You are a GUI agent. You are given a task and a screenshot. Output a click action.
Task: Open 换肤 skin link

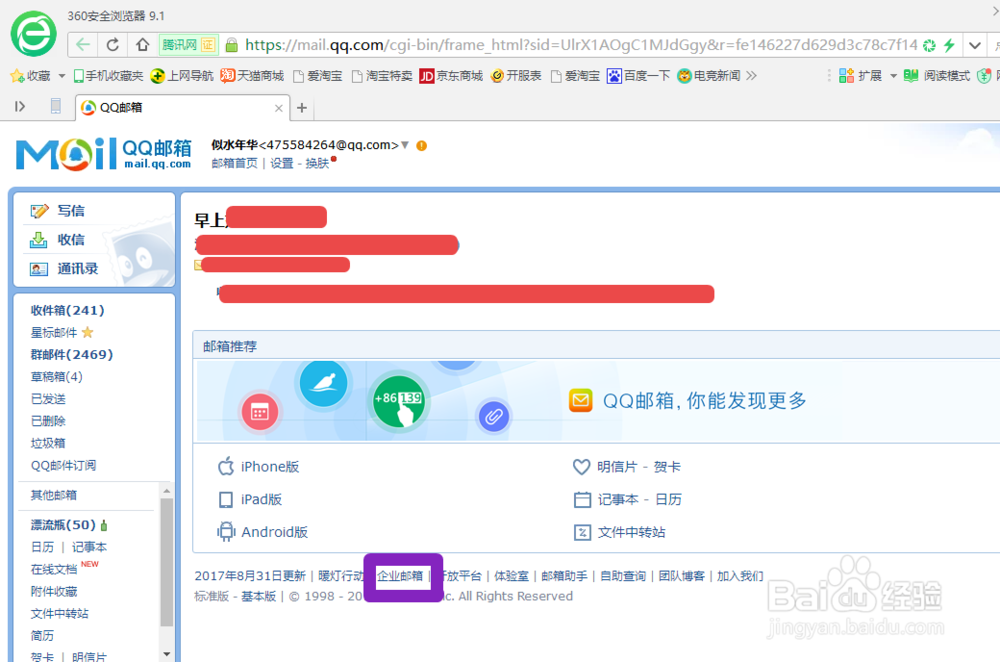[317, 163]
